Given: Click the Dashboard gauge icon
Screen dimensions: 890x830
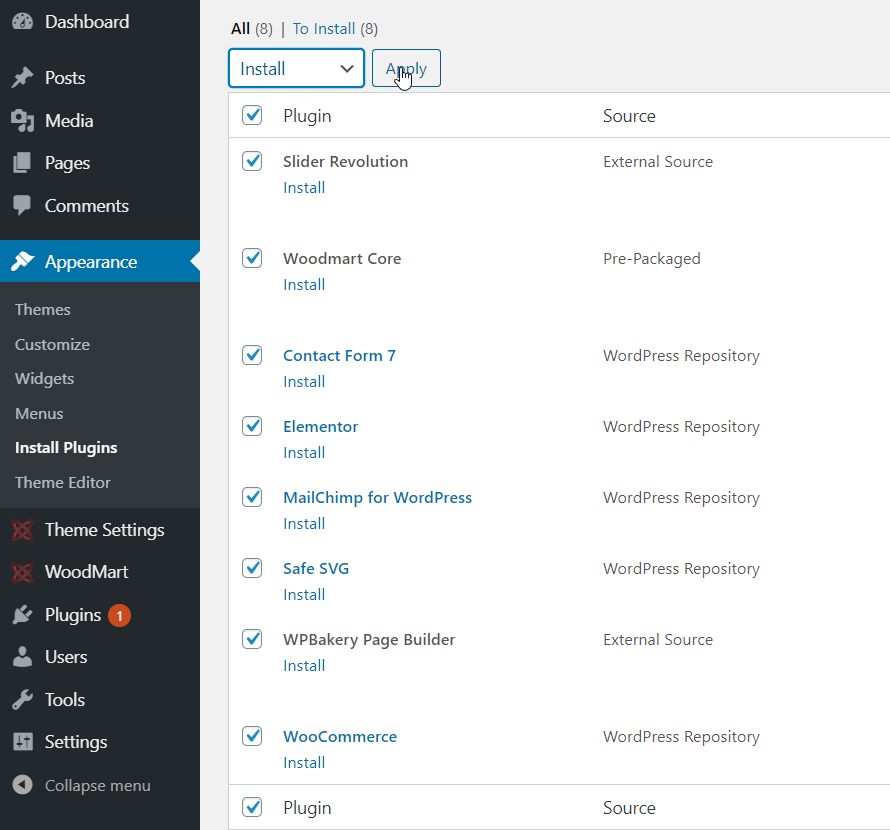Looking at the screenshot, I should 22,22.
